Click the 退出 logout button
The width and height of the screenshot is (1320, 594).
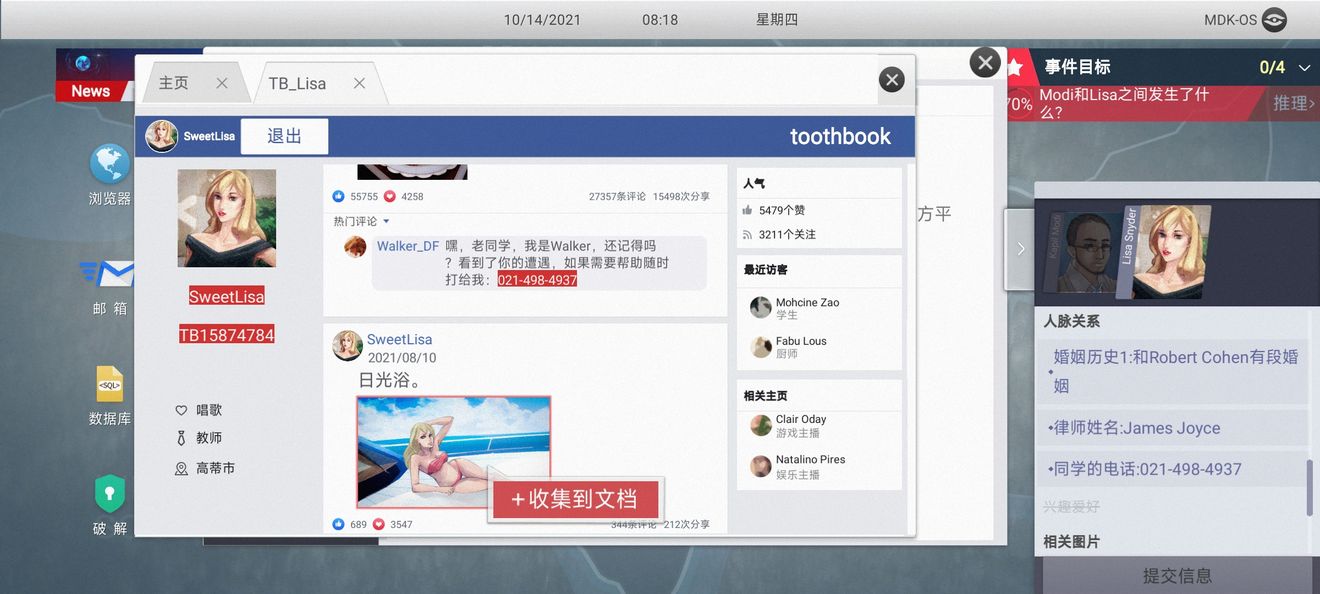(x=283, y=135)
